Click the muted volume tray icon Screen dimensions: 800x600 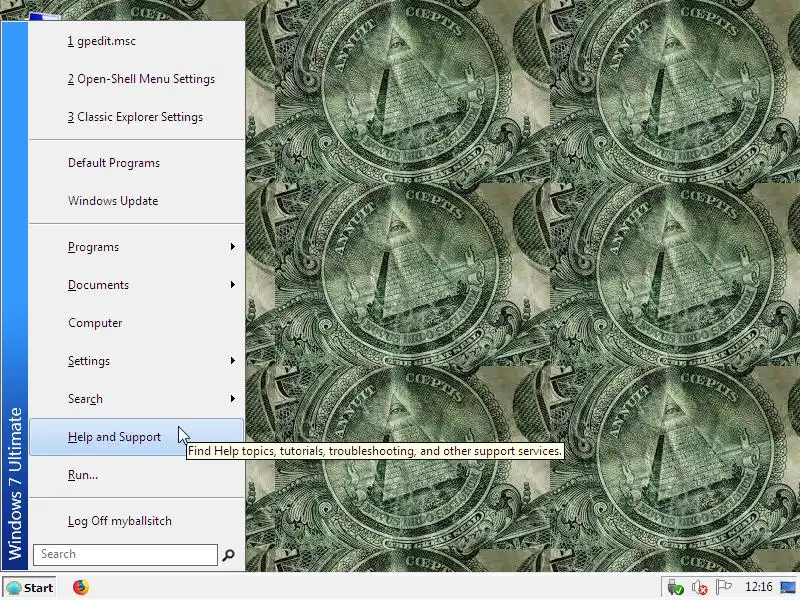699,587
